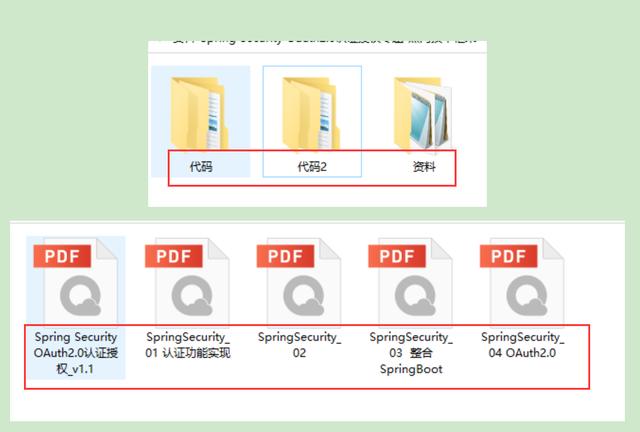Viewport: 640px width, 432px height.
Task: Select the 代码2 folder icon
Action: tap(311, 114)
